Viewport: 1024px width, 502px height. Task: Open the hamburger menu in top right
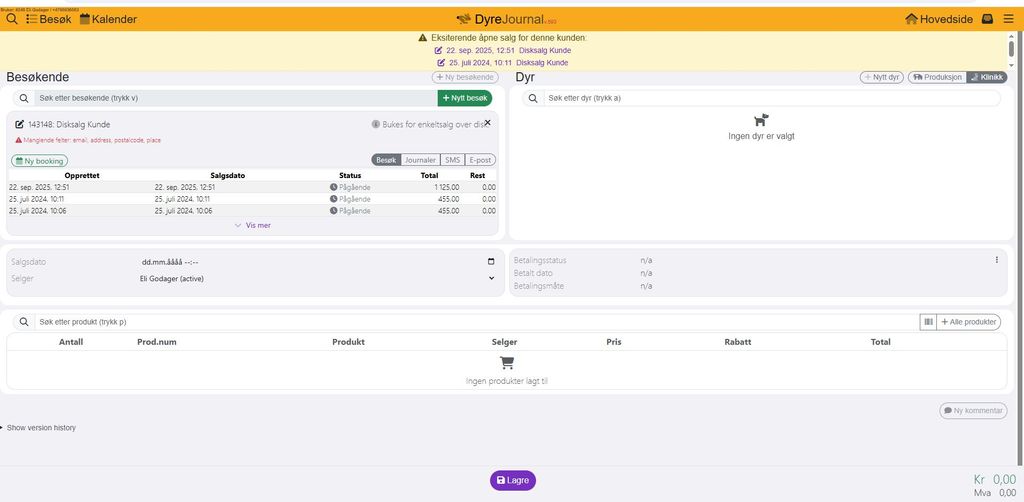point(1008,19)
